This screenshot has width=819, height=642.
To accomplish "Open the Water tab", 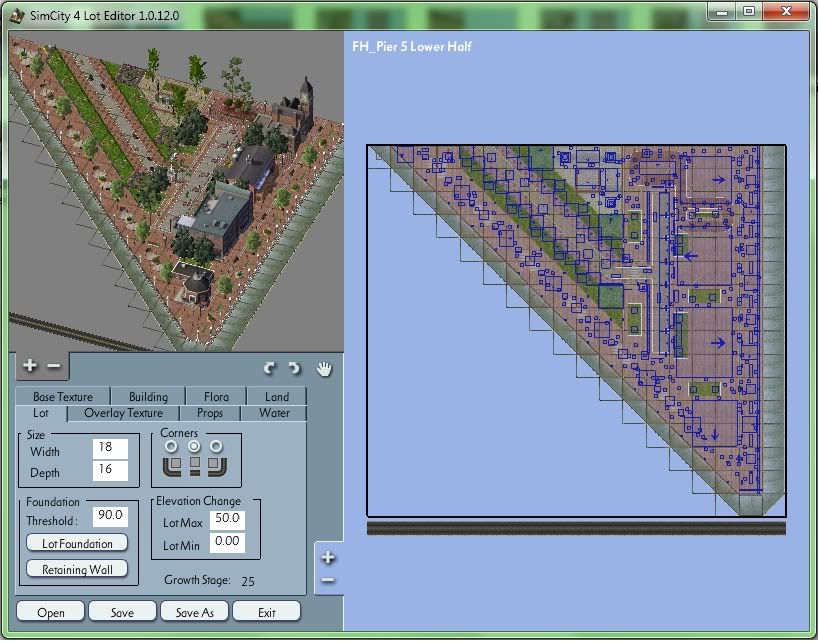I will click(x=274, y=413).
